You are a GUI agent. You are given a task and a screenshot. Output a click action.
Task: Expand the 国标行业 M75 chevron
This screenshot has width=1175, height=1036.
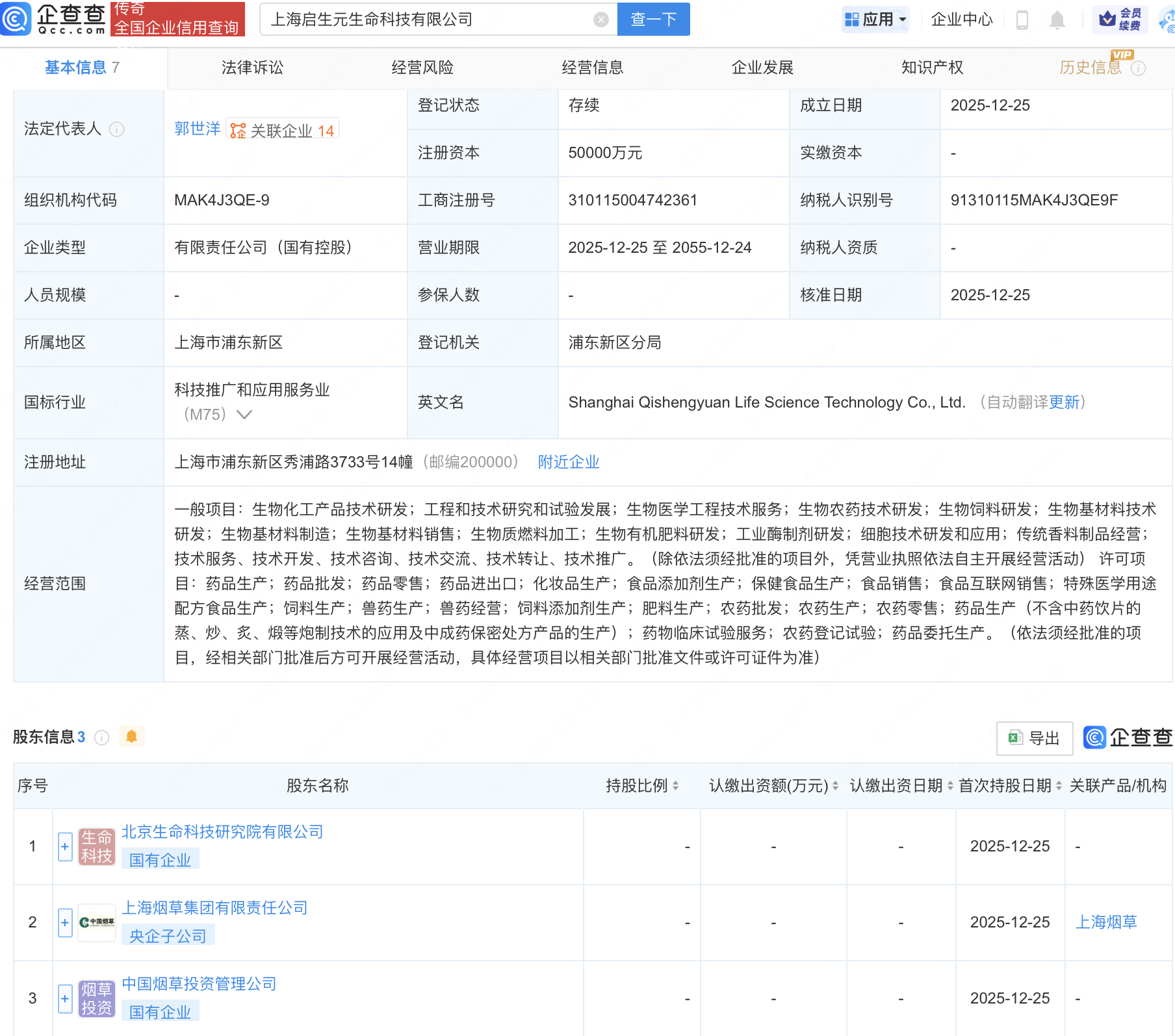click(244, 415)
